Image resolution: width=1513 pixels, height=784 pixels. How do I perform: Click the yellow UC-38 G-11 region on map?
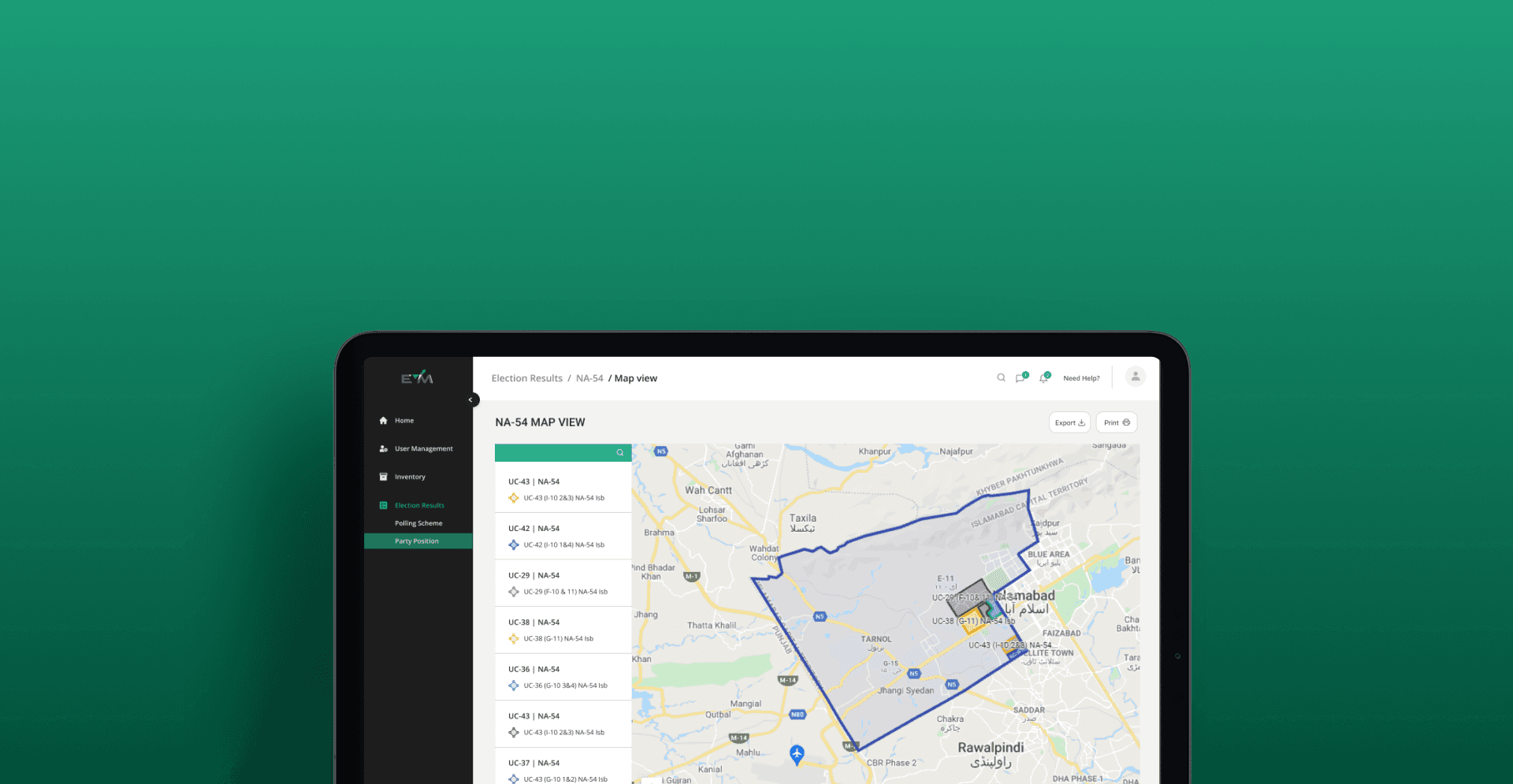tap(972, 621)
